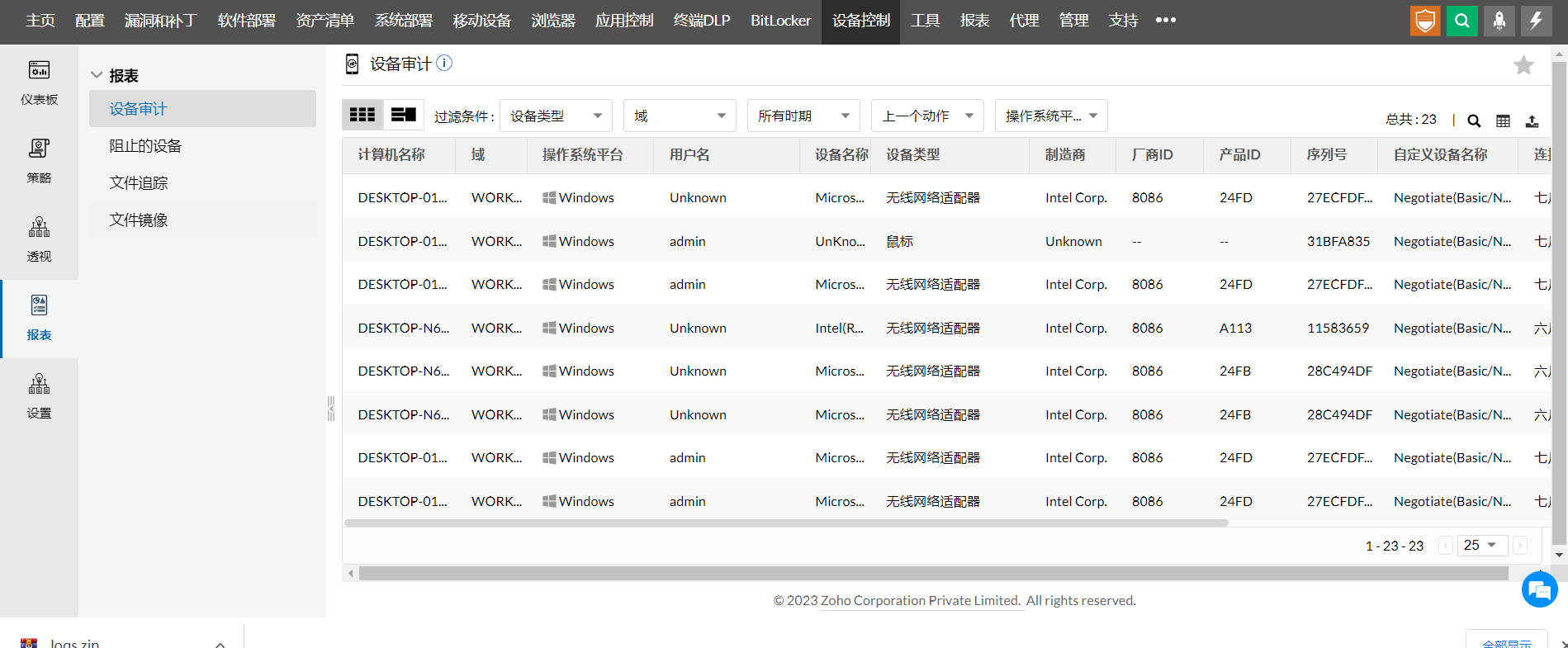
Task: Click the info icon beside 设备审计 title
Action: (x=444, y=63)
